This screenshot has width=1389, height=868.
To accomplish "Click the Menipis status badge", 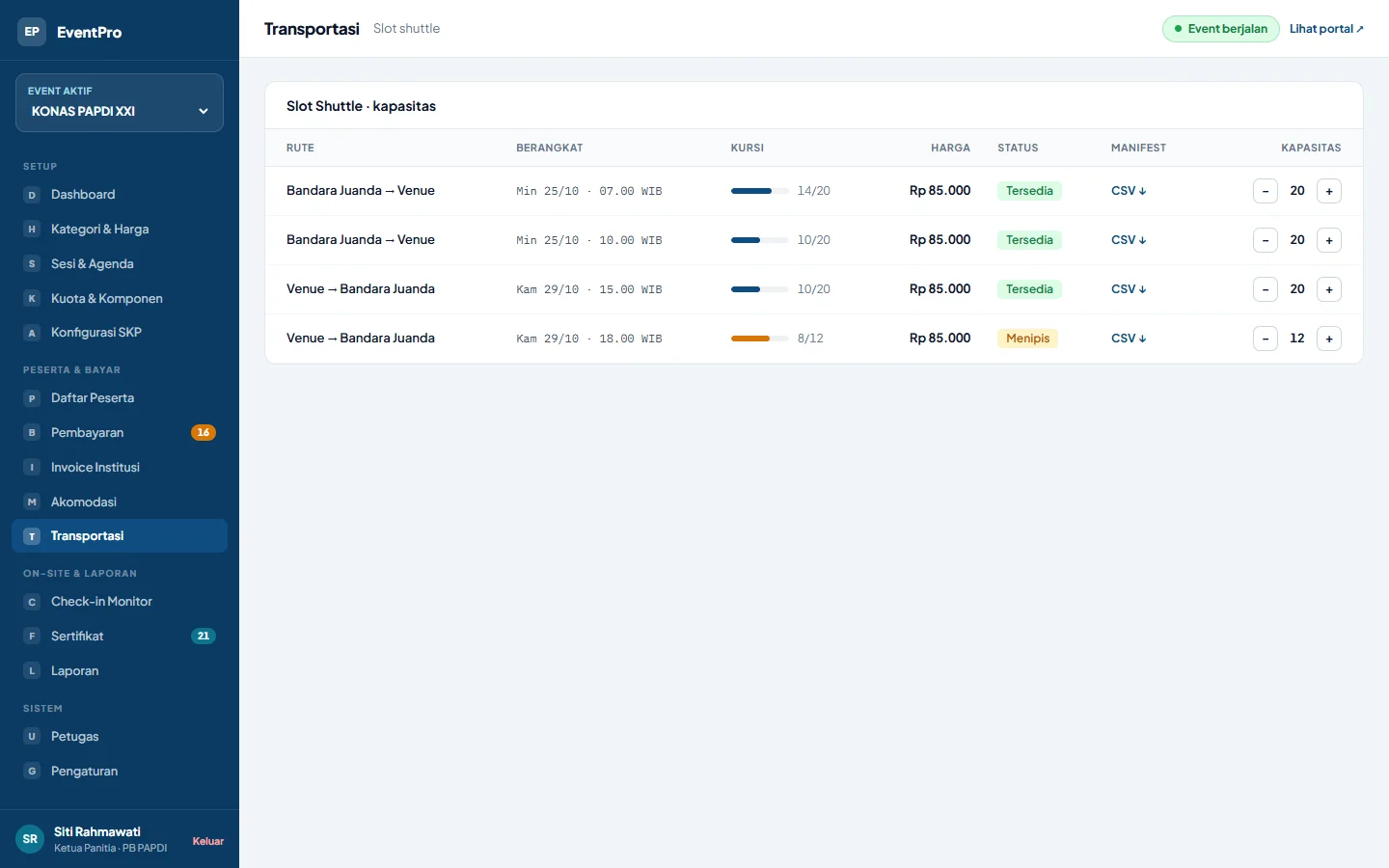I will pos(1028,339).
